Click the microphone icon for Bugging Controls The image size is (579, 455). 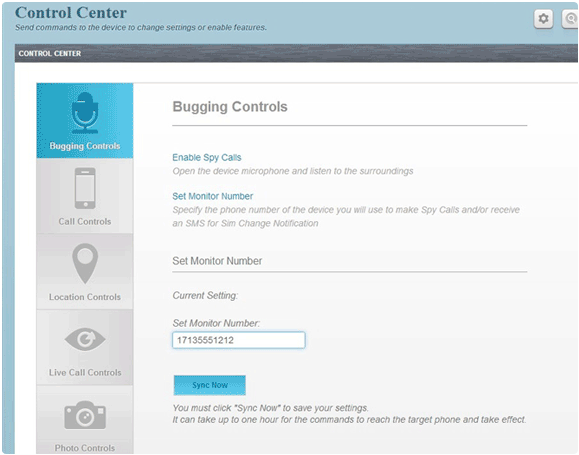(85, 113)
